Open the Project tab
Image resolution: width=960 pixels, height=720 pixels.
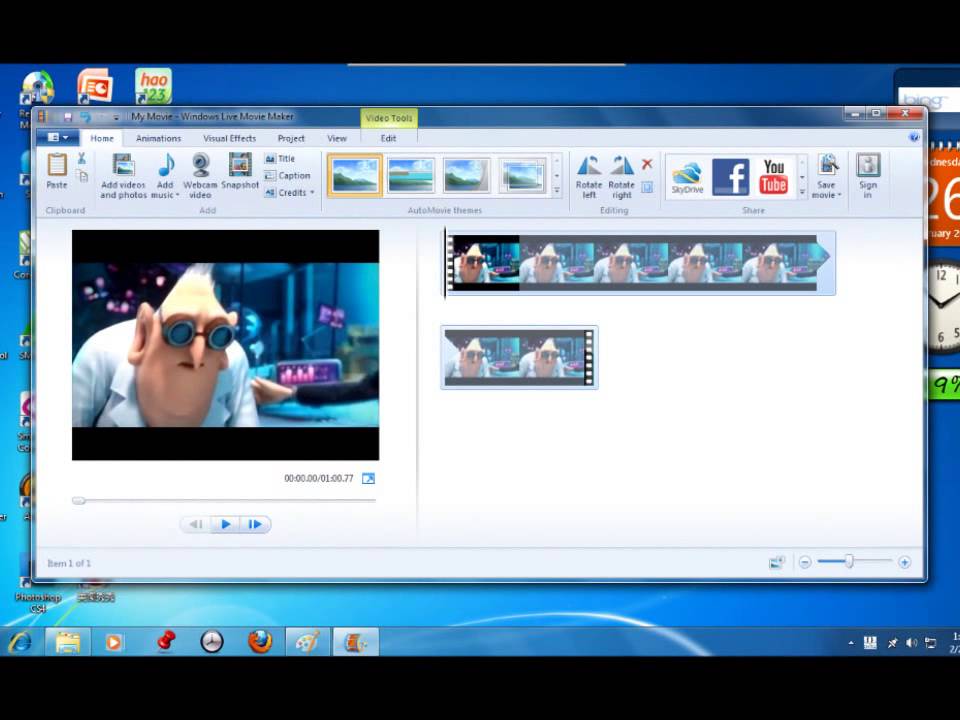point(291,138)
